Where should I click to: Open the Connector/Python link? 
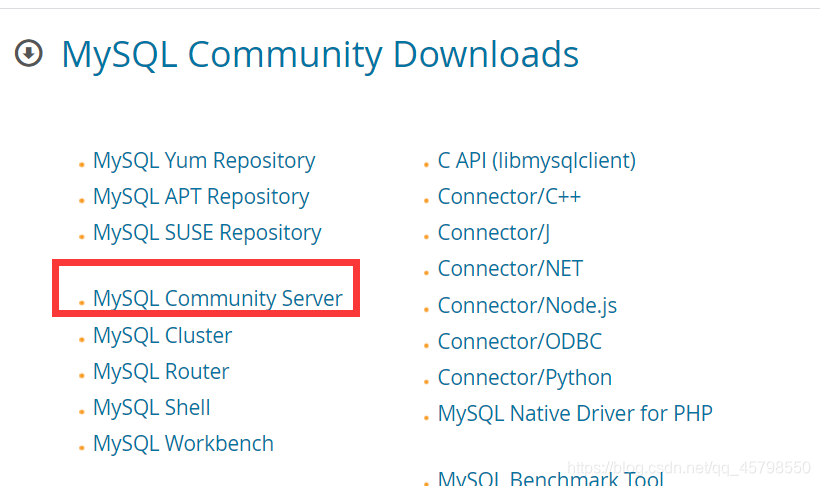coord(525,378)
